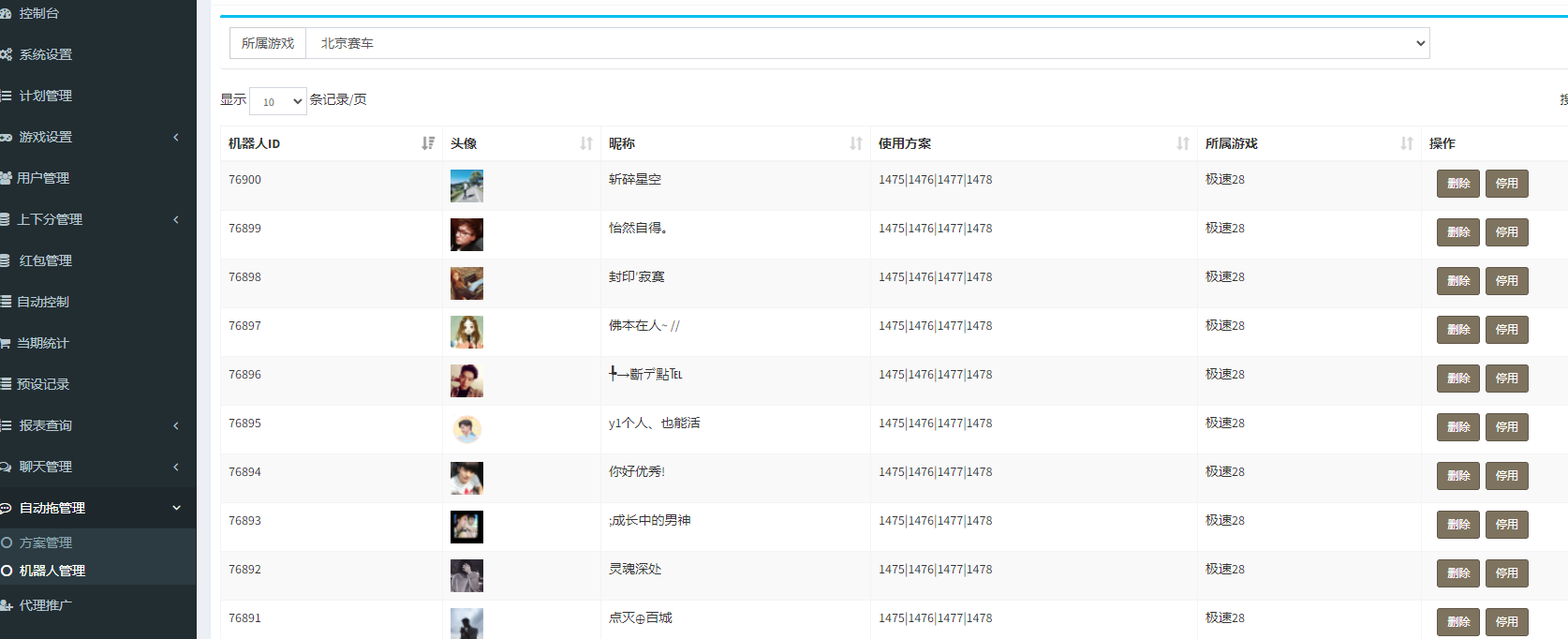
Task: Open 红包管理 sidebar item
Action: 45,260
